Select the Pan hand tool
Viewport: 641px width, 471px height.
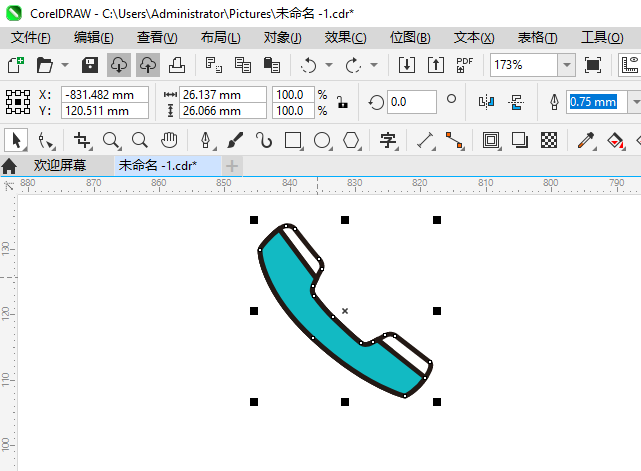point(169,141)
